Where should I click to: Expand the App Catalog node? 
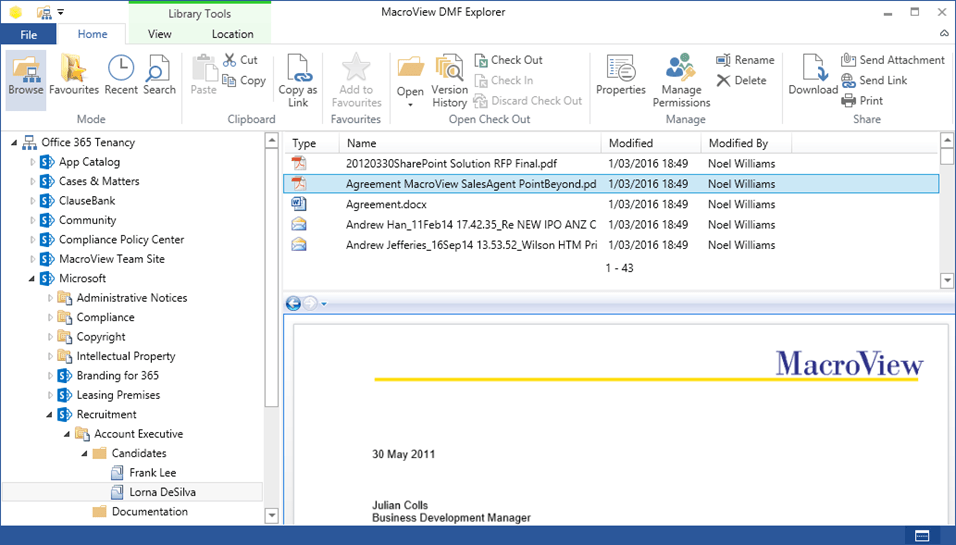tap(32, 162)
